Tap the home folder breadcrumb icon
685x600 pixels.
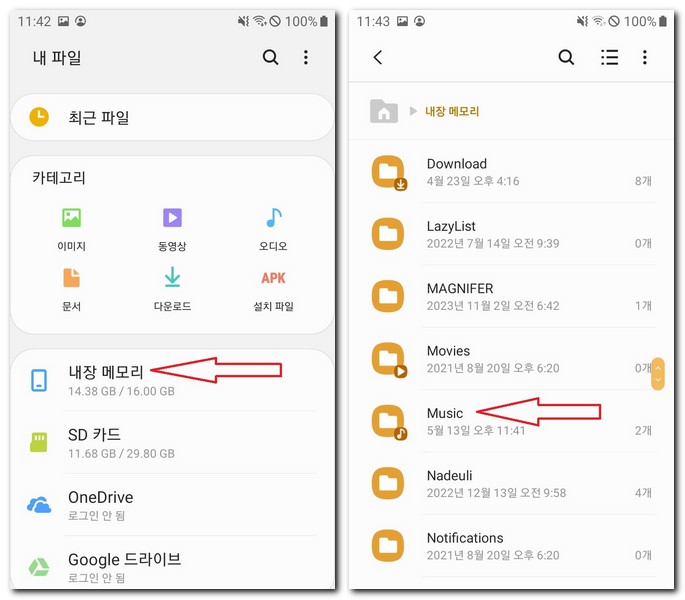[x=384, y=111]
